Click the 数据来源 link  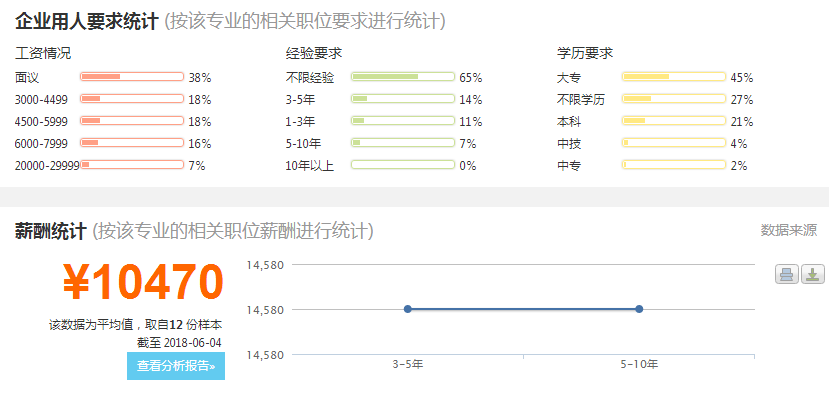tap(789, 231)
